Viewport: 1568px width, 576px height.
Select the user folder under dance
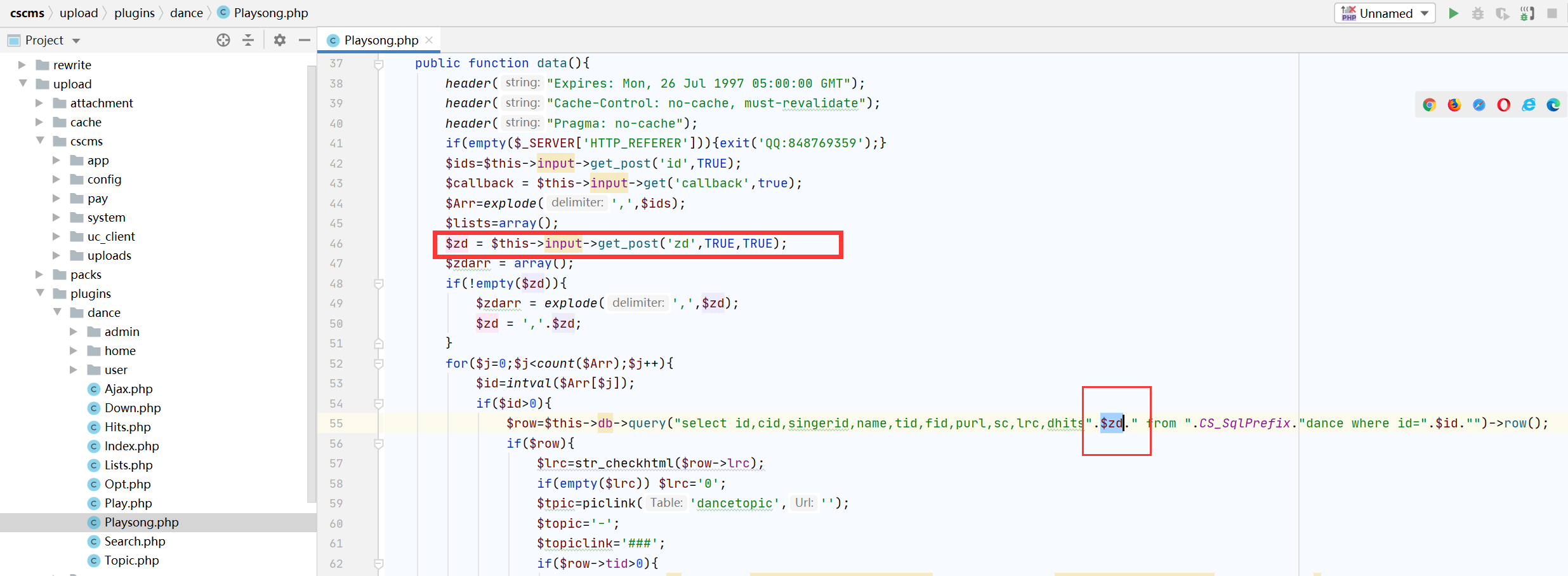115,370
